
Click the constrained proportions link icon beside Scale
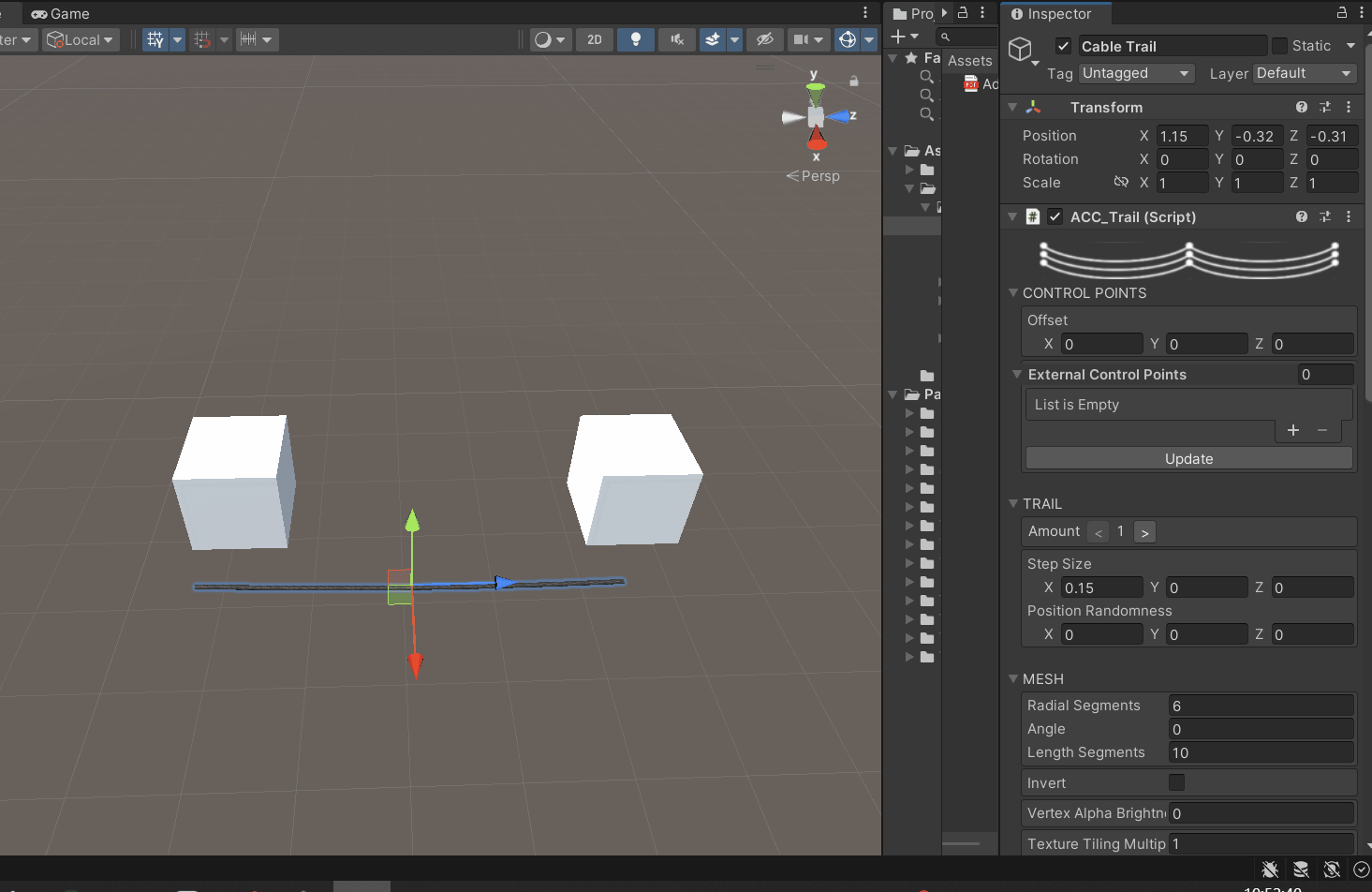1120,183
